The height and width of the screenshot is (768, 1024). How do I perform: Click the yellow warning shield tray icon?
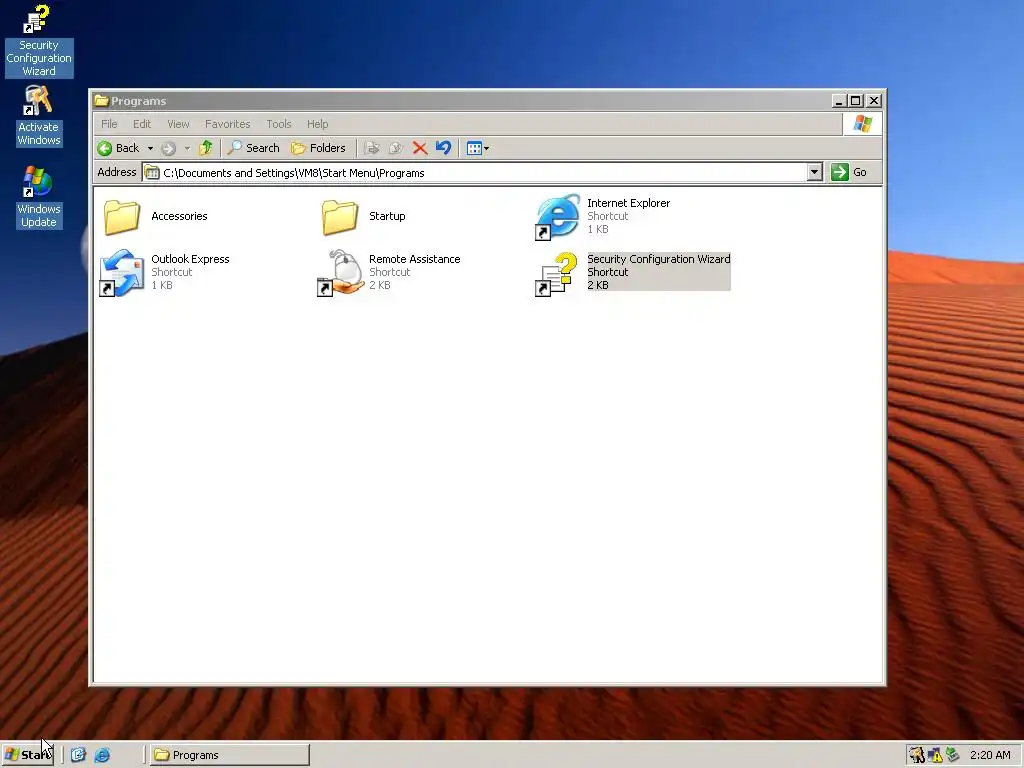935,755
